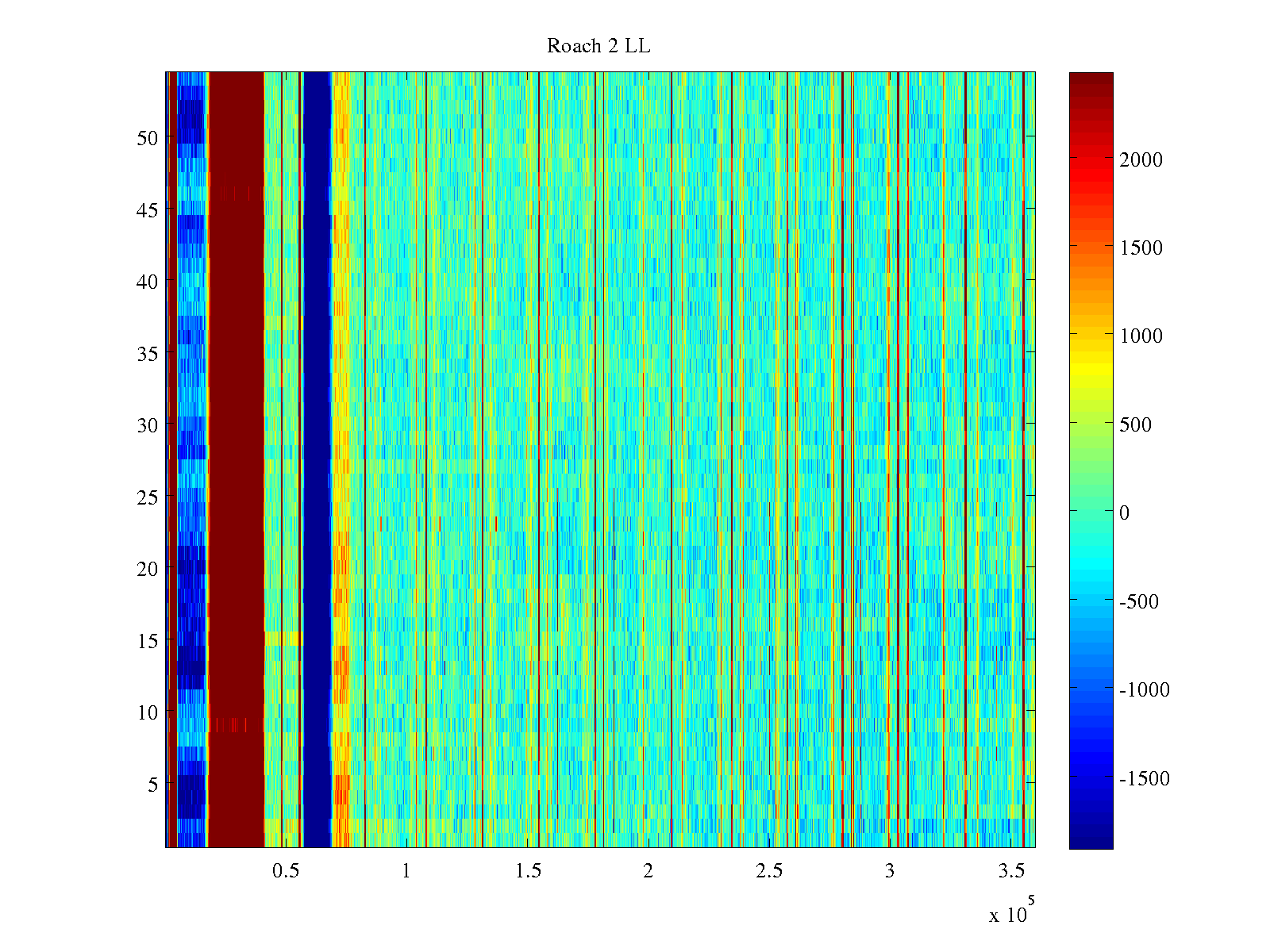Click y-axis tick label 30
This screenshot has height=952, width=1270.
[x=148, y=424]
